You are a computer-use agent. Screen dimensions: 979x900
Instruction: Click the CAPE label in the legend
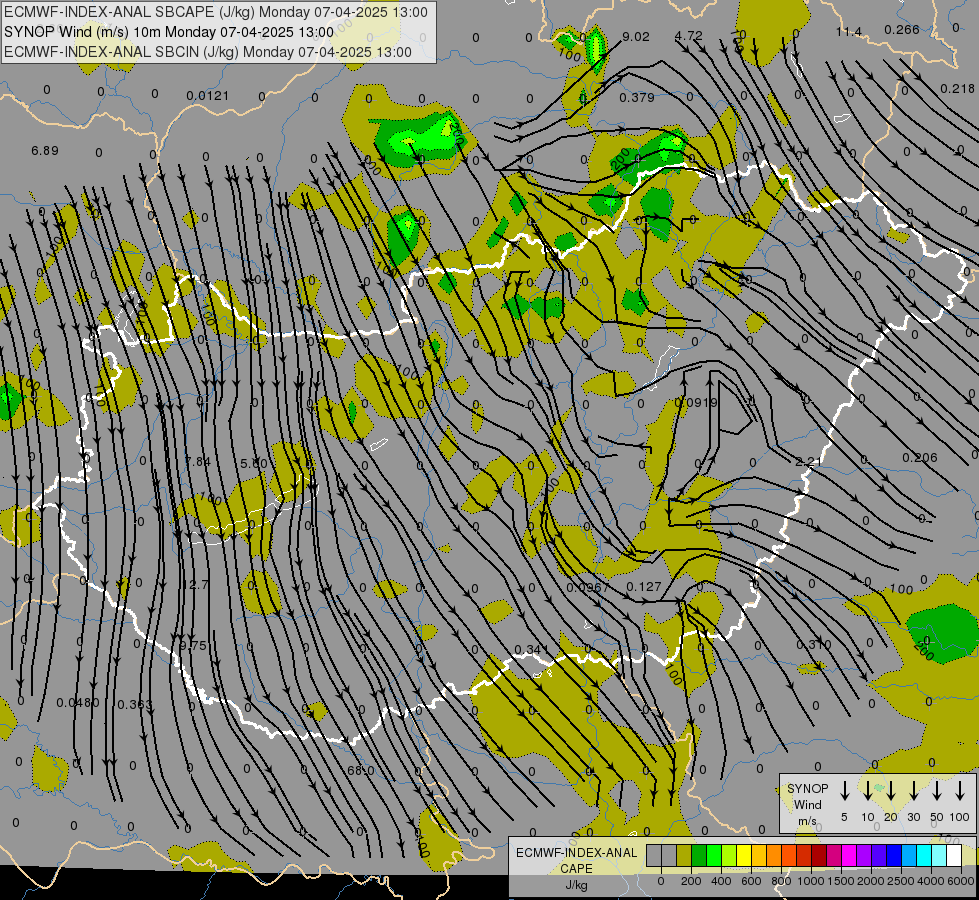pyautogui.click(x=576, y=869)
